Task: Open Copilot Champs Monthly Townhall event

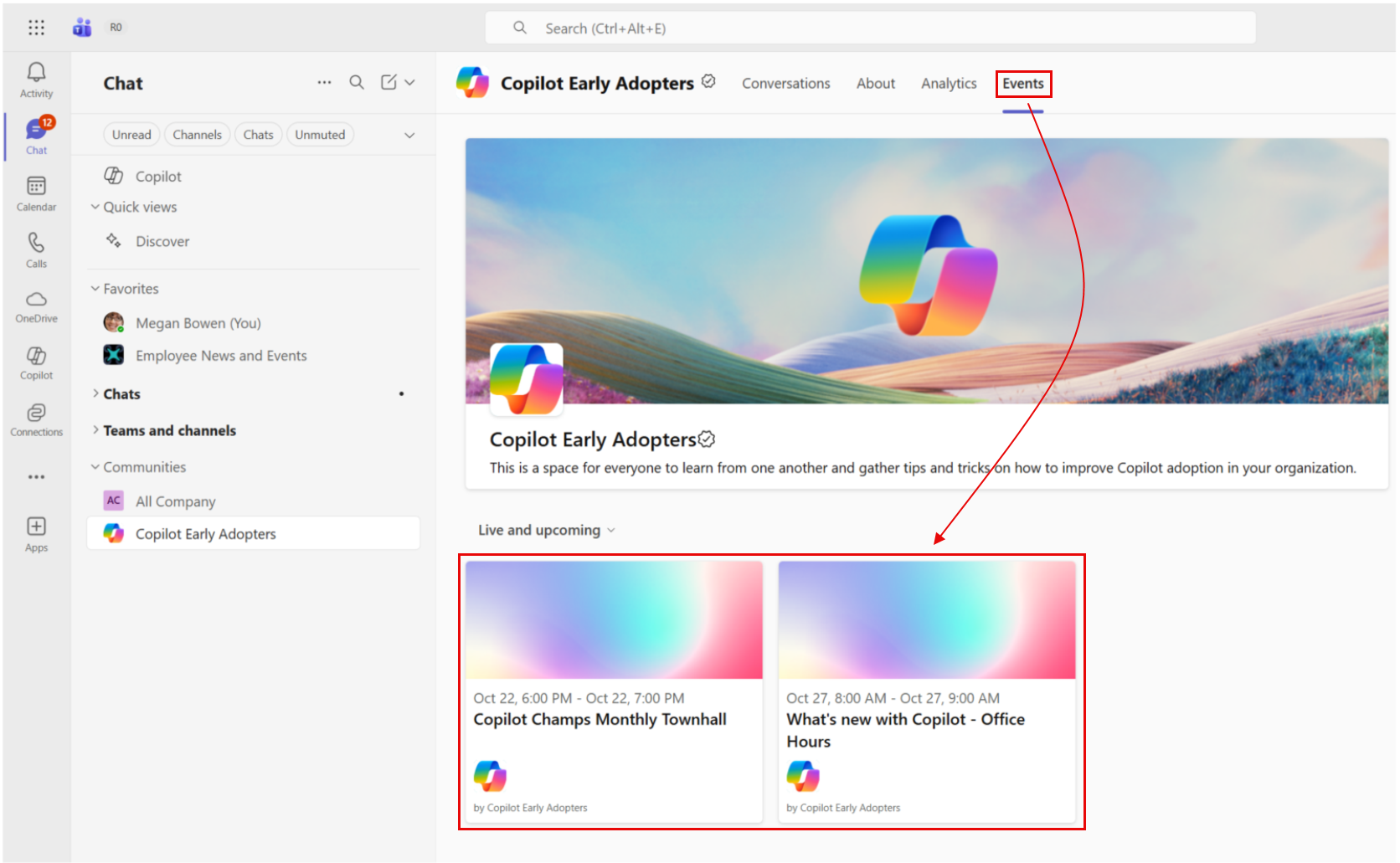Action: point(600,720)
